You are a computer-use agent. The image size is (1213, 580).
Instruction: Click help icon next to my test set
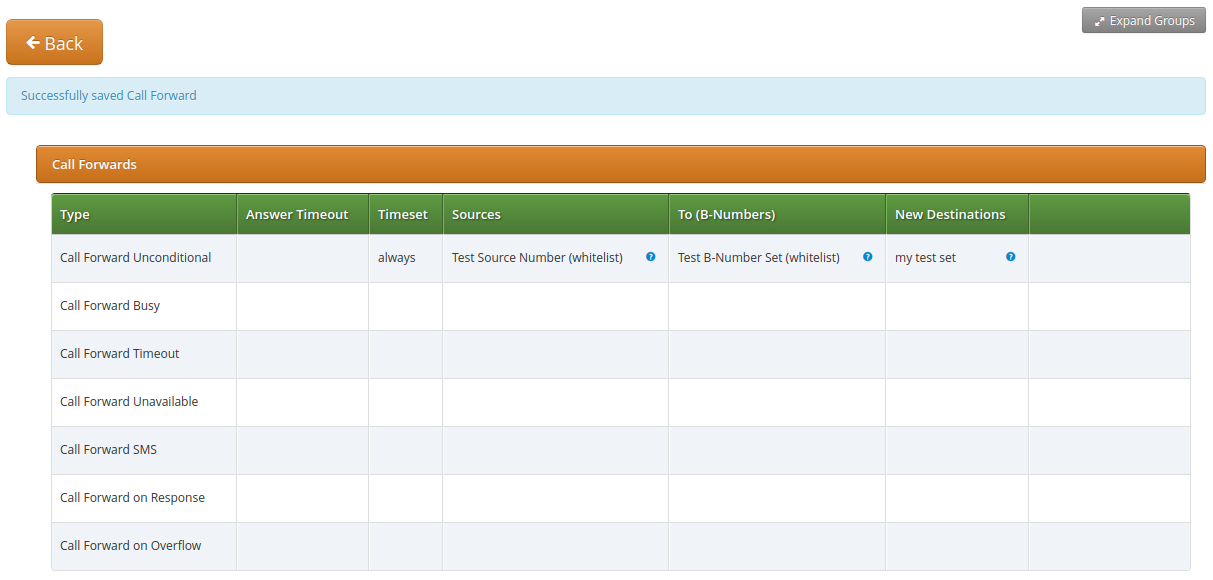(1010, 257)
